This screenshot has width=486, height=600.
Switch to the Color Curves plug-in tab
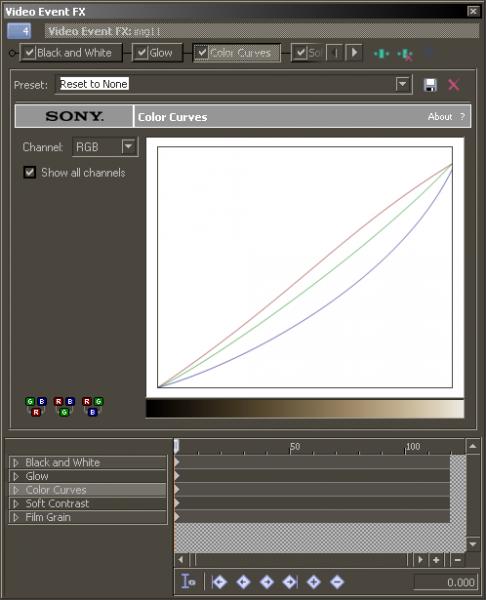tap(236, 53)
